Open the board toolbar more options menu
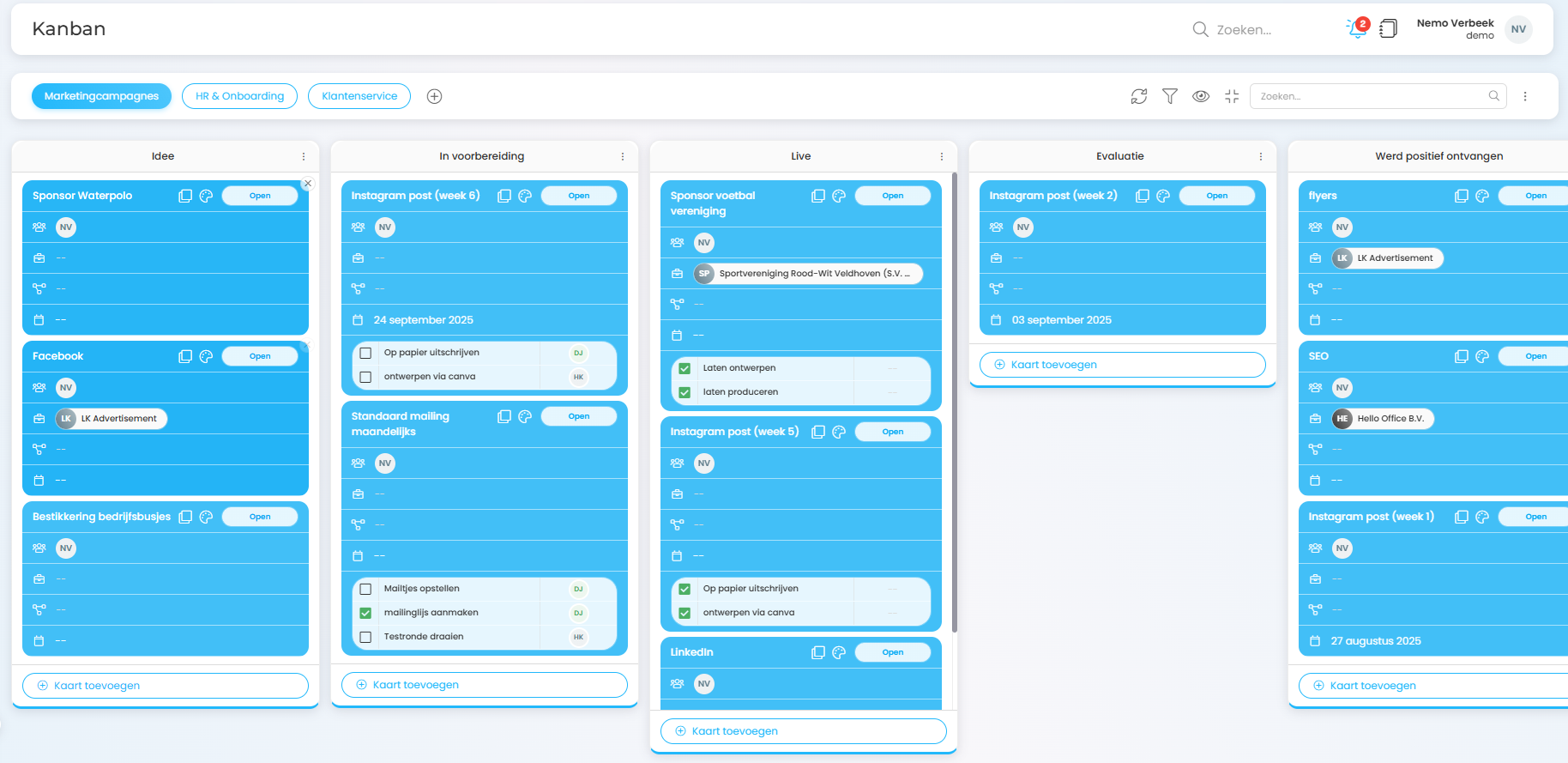Screen dimensions: 1568x763 [x=1525, y=96]
